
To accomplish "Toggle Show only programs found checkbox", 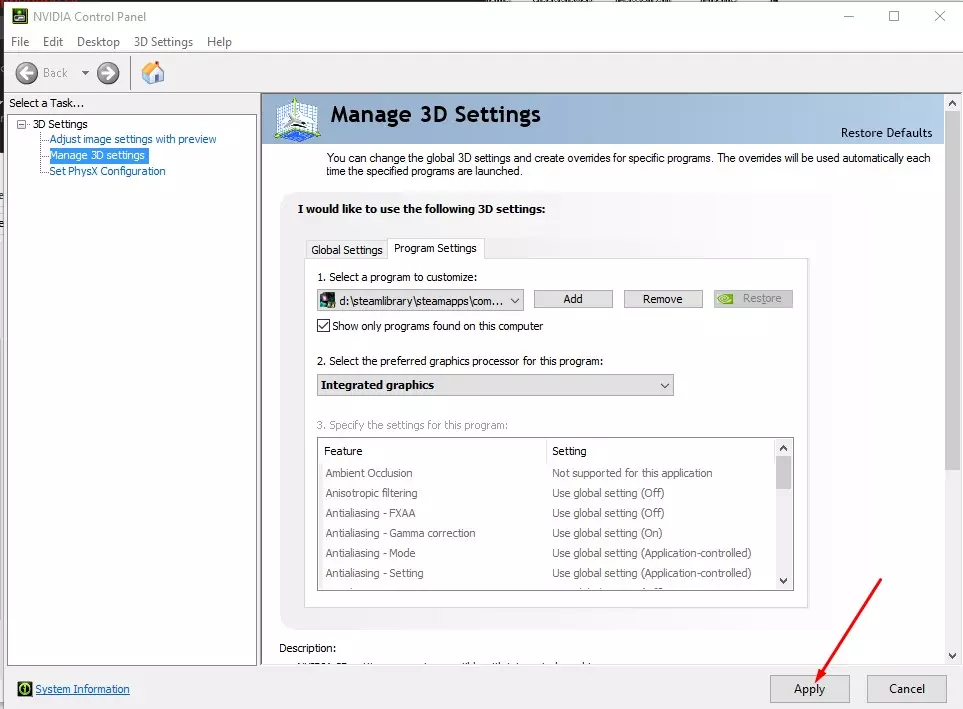I will coord(323,326).
